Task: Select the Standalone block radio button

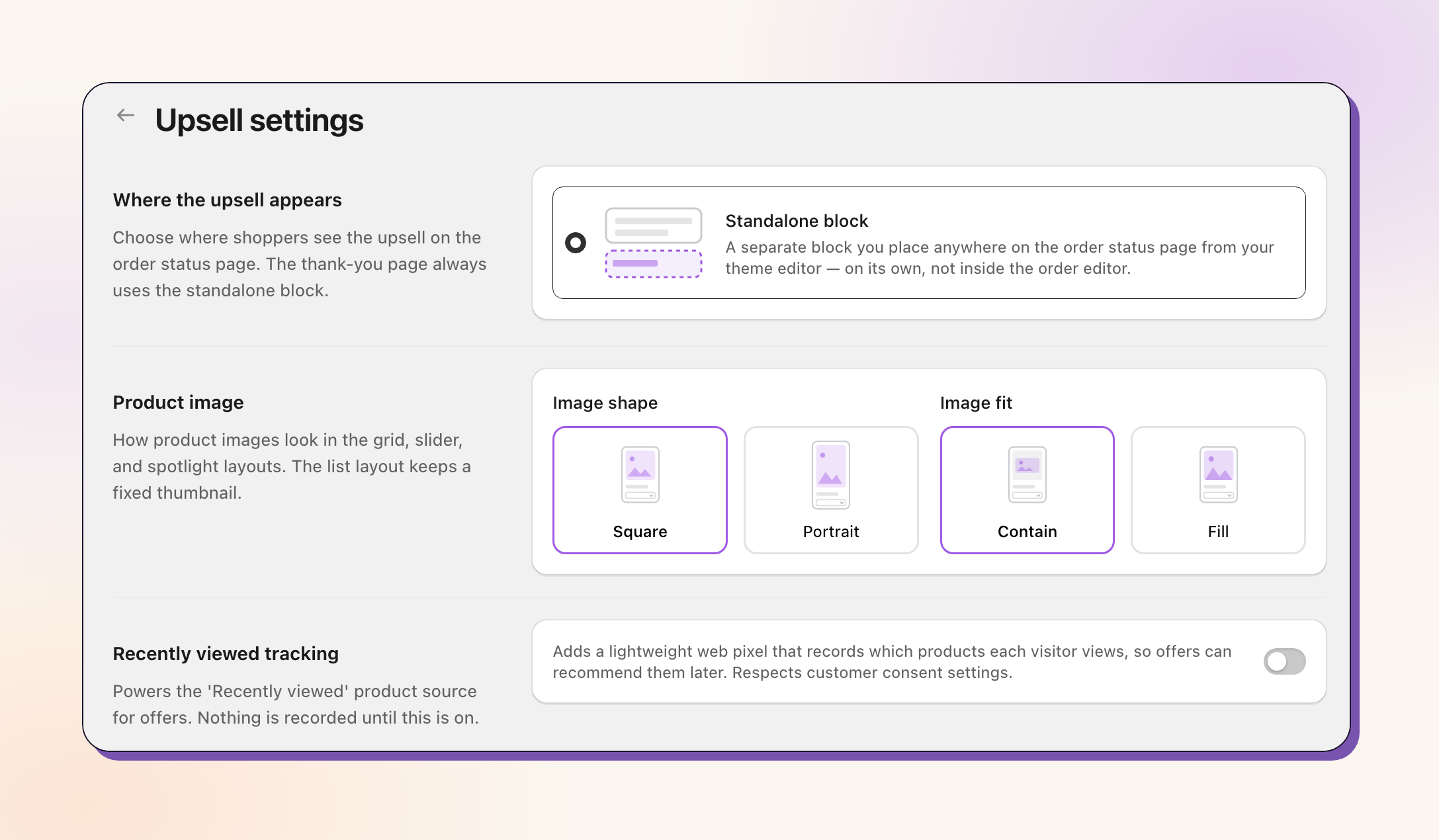Action: [x=576, y=243]
